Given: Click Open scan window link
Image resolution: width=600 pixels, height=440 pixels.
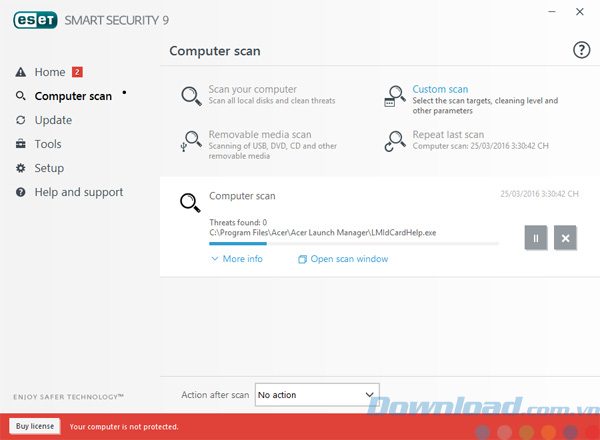Looking at the screenshot, I should 349,259.
